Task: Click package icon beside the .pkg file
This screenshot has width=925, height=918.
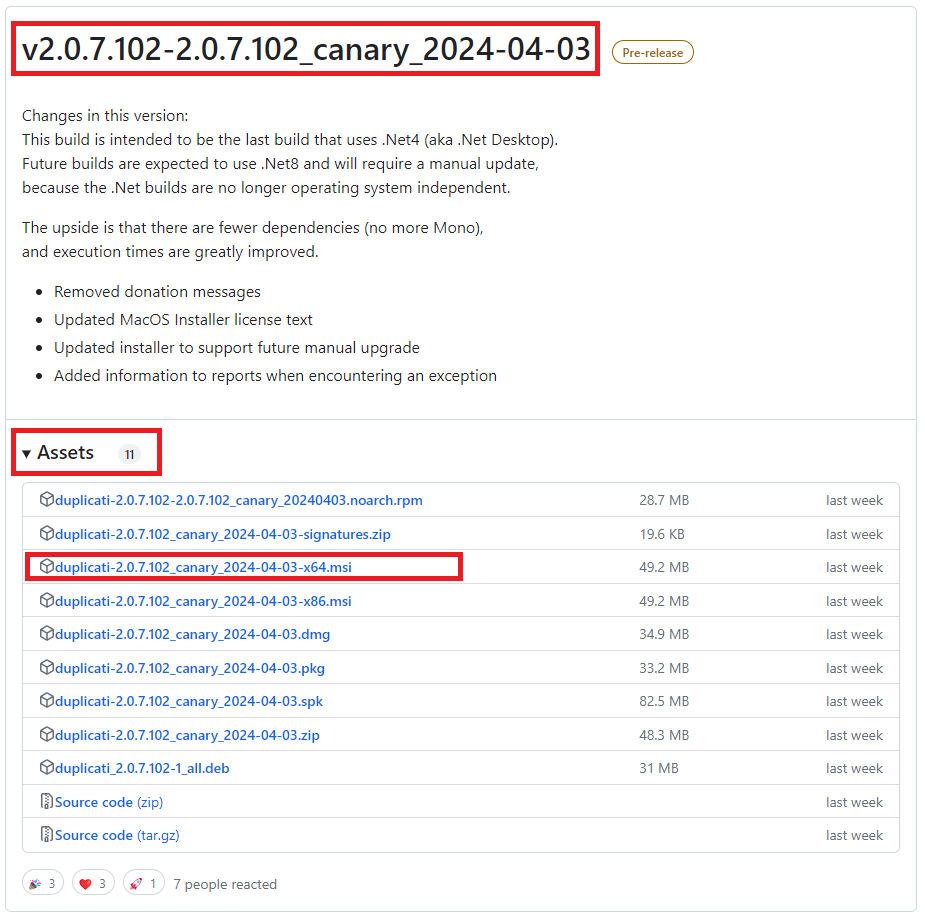Action: coord(47,667)
